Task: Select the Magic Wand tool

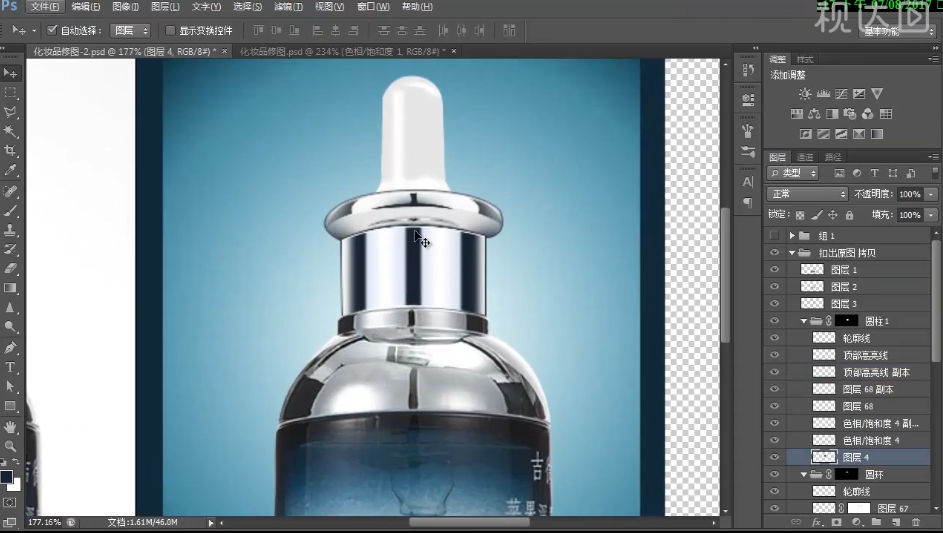Action: point(10,131)
